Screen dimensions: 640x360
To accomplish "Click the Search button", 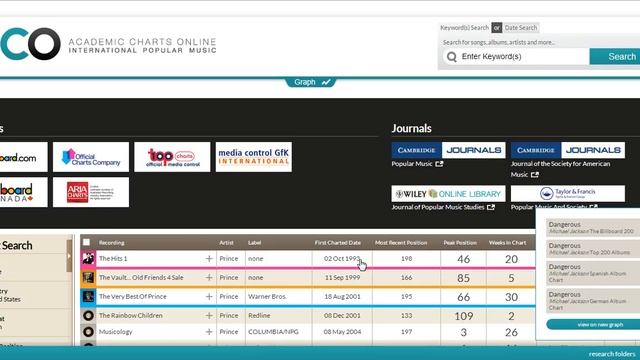I will 615,56.
